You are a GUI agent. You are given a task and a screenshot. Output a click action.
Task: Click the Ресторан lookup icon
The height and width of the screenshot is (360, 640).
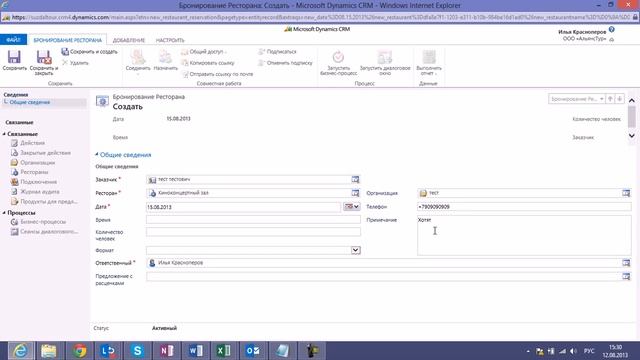pyautogui.click(x=356, y=193)
